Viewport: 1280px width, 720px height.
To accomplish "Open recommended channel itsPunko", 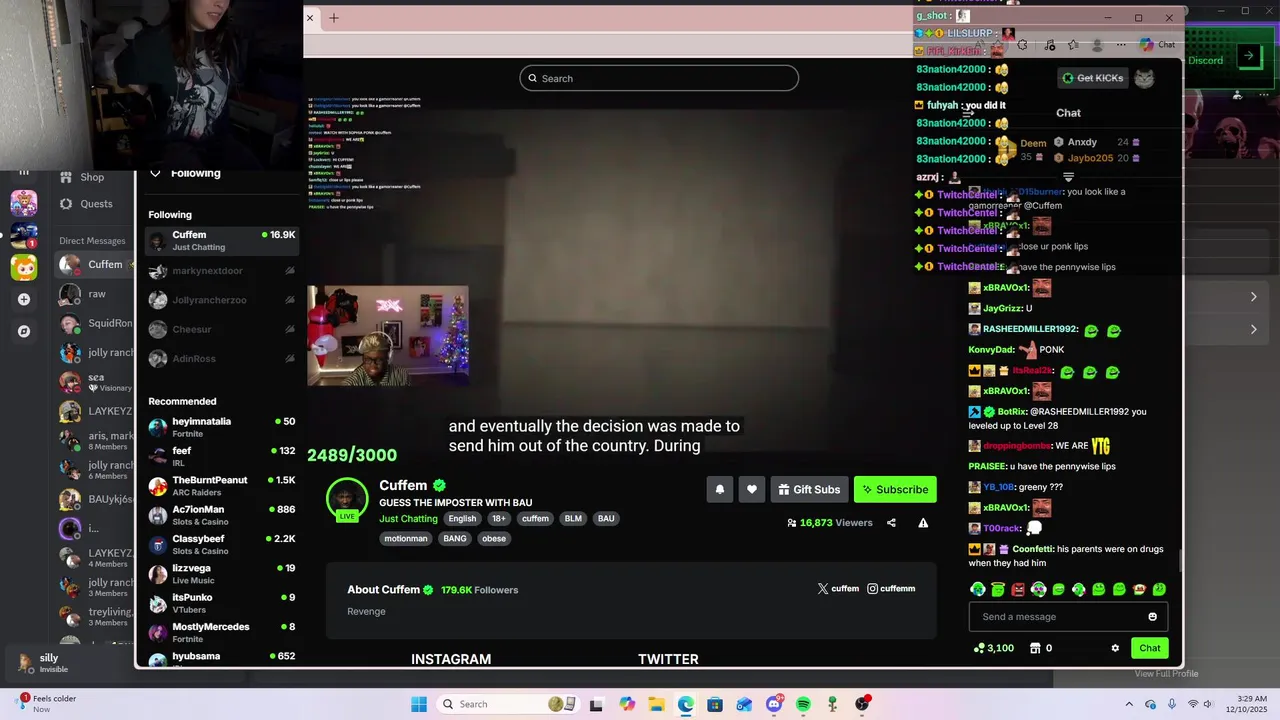I will click(x=222, y=603).
